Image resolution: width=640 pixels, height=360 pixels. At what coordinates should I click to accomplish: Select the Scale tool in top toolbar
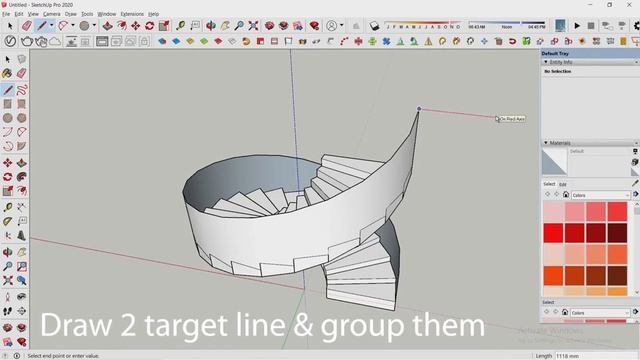tap(164, 26)
